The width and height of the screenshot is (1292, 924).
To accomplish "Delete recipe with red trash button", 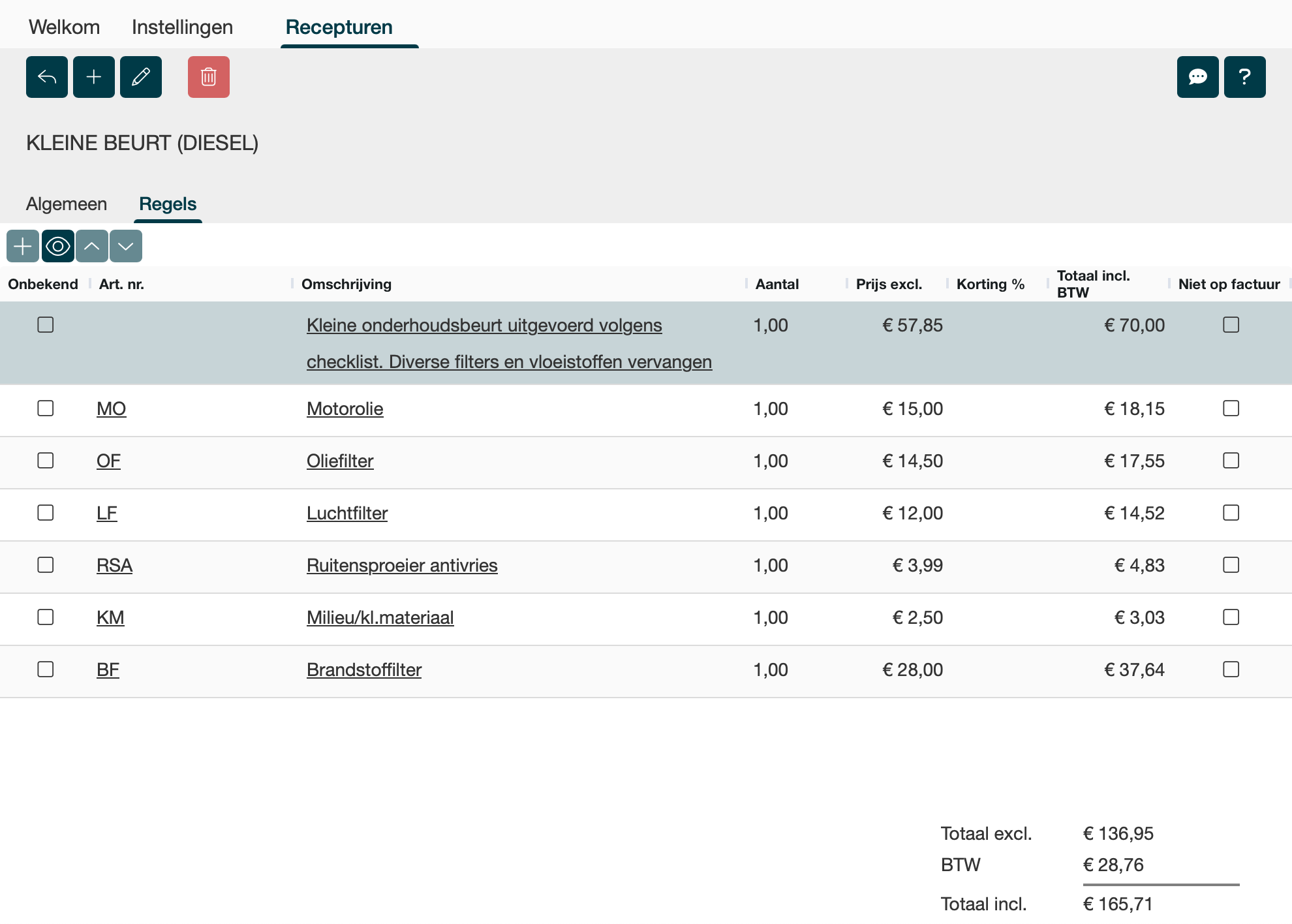I will pyautogui.click(x=209, y=77).
